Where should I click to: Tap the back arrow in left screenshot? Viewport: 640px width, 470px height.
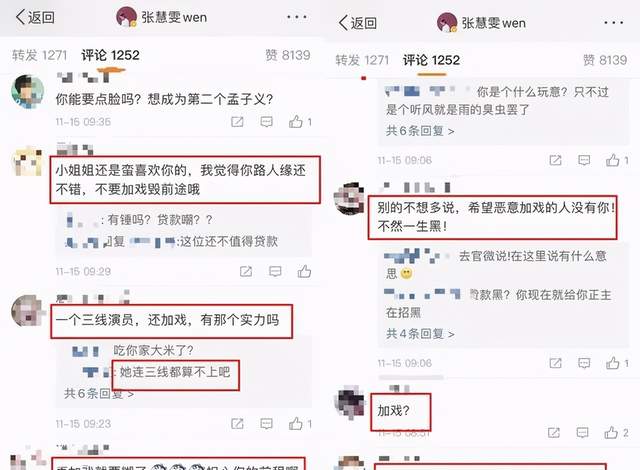point(20,17)
